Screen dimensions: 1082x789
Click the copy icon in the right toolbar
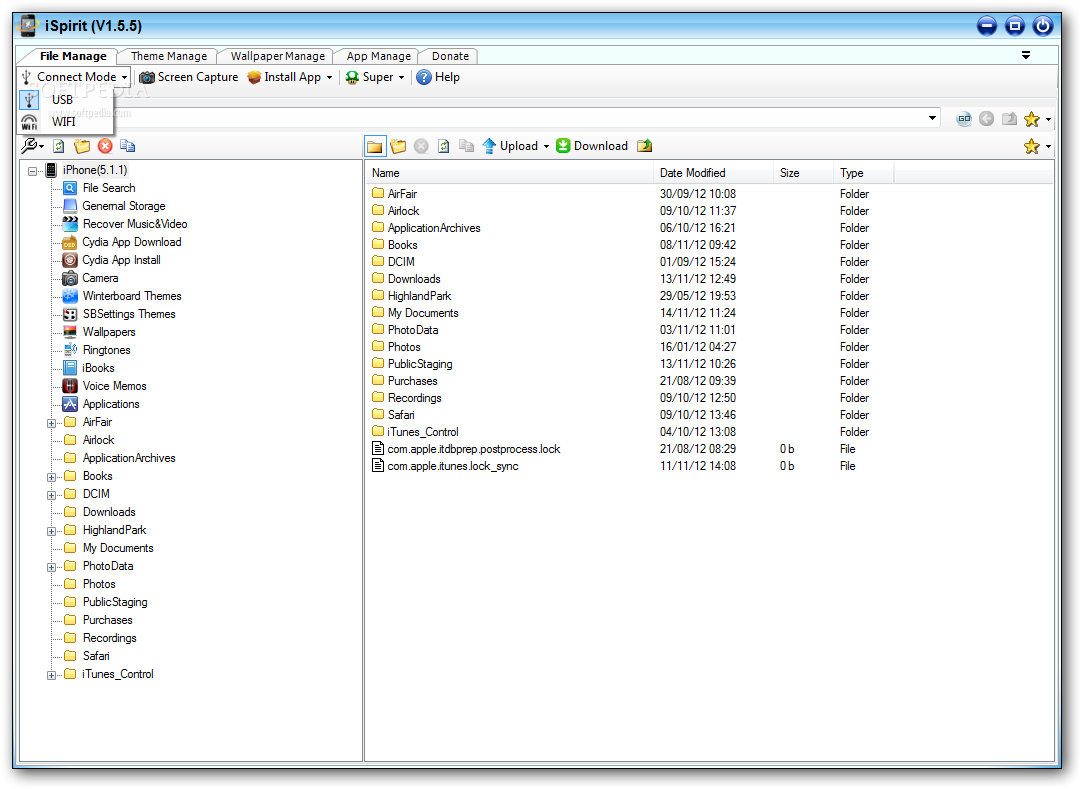[x=467, y=146]
